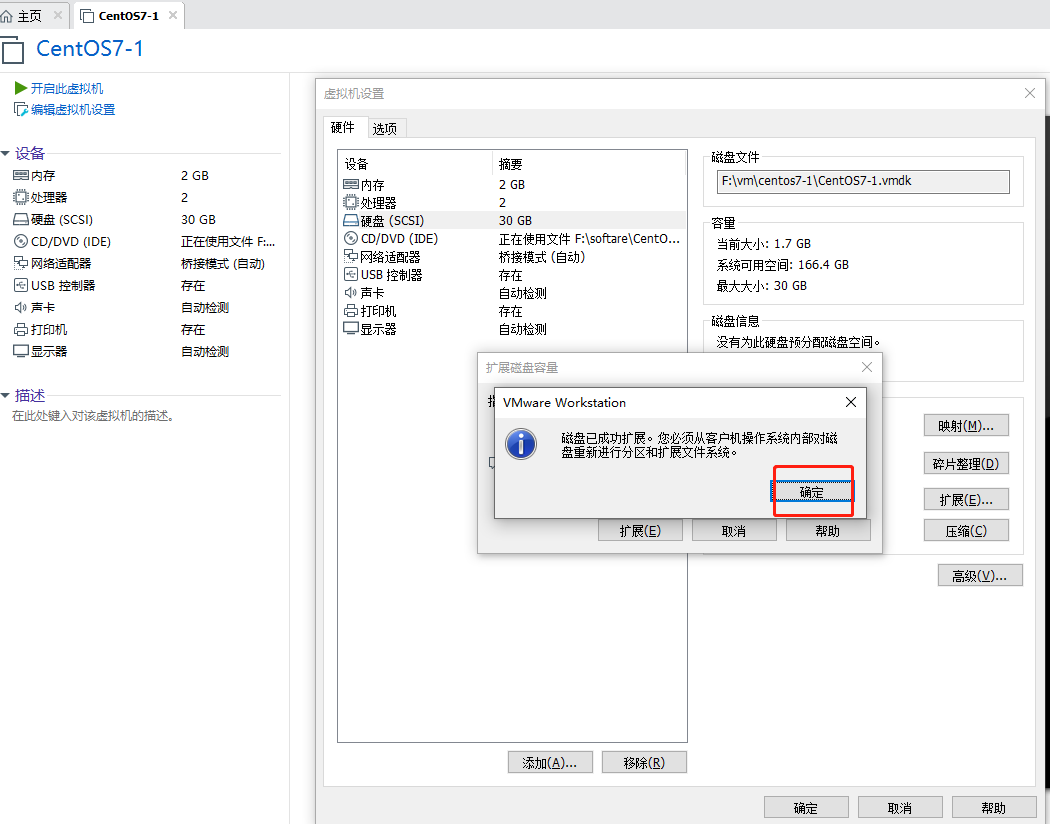Click the disk file path field
The image size is (1050, 824).
pyautogui.click(x=863, y=181)
